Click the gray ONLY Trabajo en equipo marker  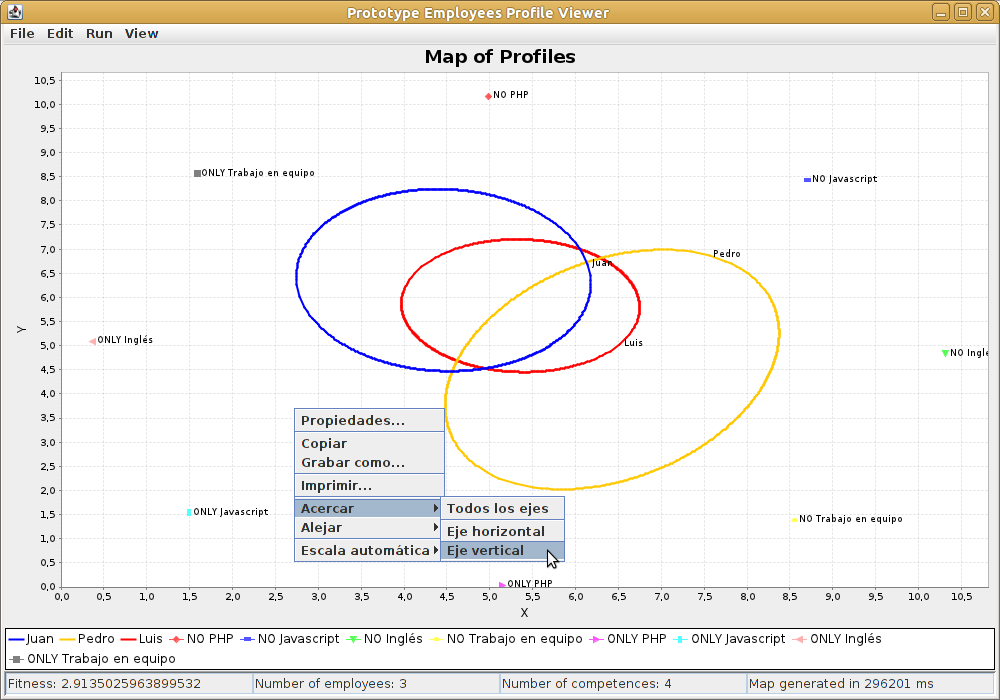pyautogui.click(x=198, y=173)
